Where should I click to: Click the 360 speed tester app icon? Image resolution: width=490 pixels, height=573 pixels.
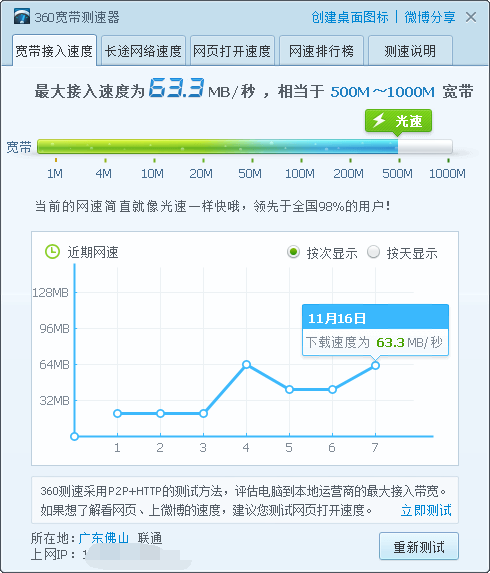point(22,17)
